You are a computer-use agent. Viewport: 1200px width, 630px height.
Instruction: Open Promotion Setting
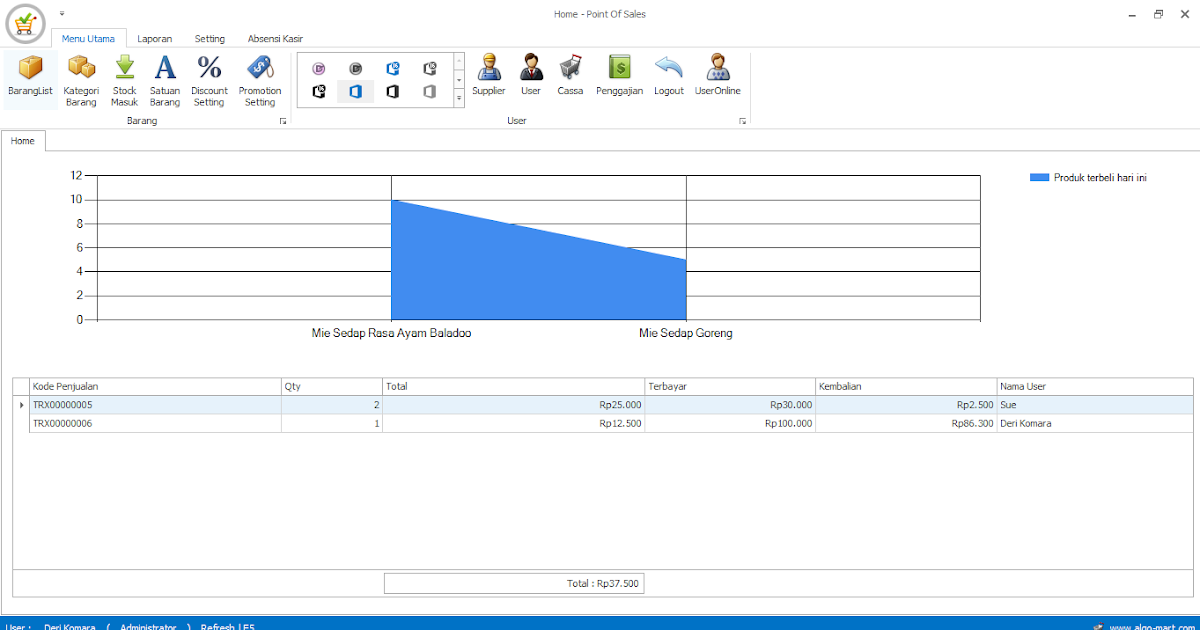(260, 80)
